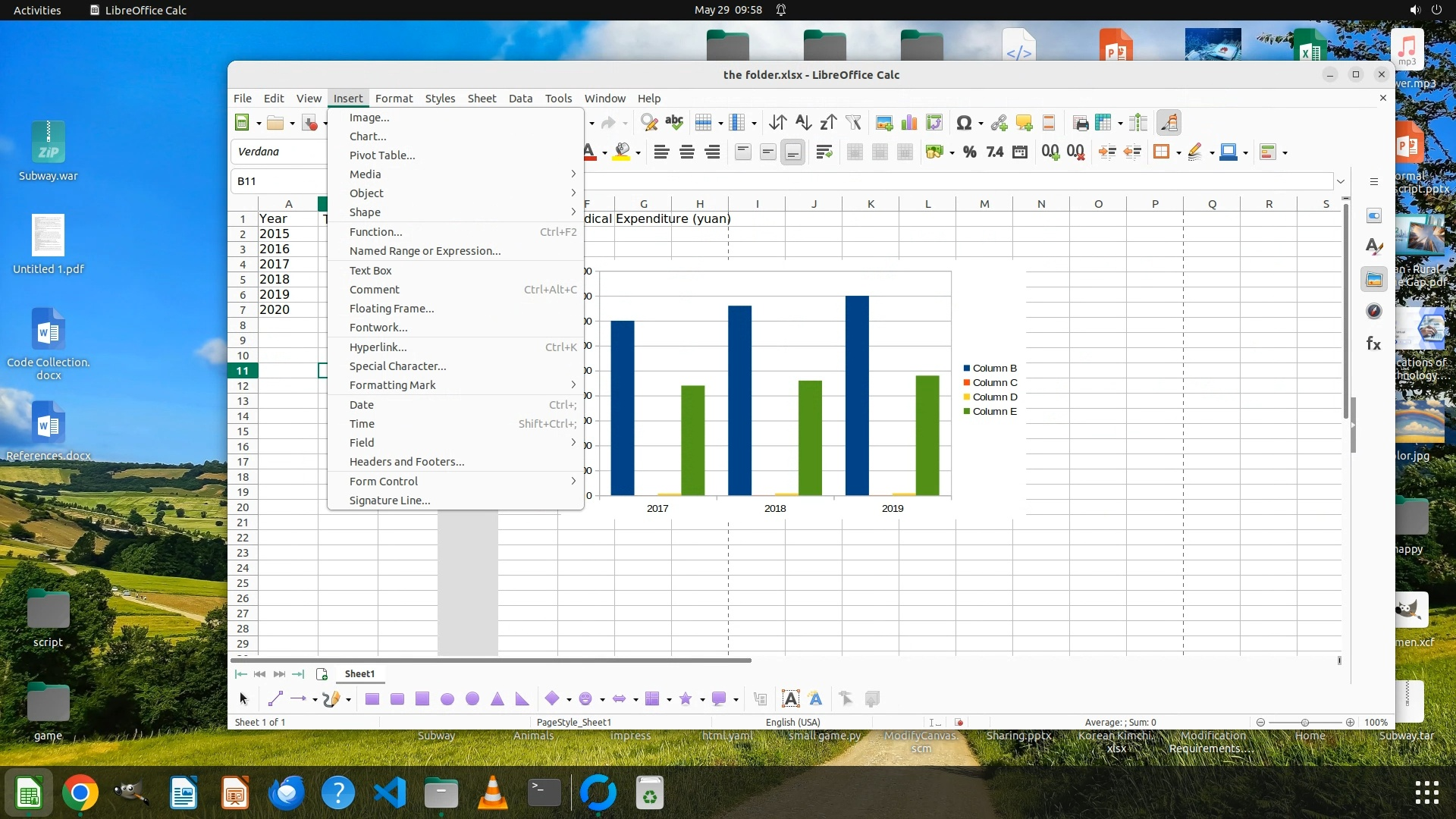This screenshot has width=1456, height=819.
Task: Toggle Wrap Text on the formatting toolbar
Action: tap(824, 152)
